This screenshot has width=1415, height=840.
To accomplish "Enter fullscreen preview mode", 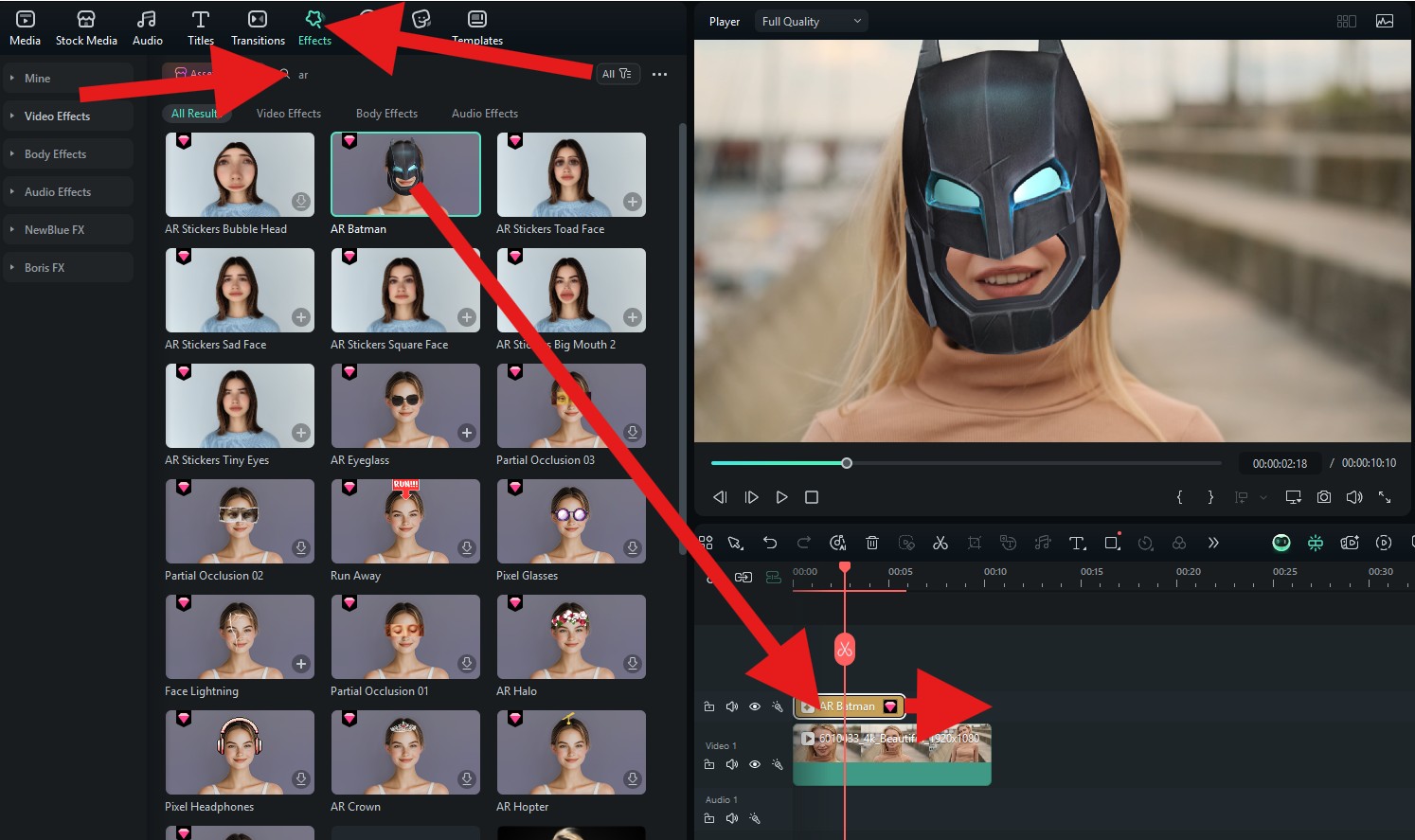I will 1385,497.
